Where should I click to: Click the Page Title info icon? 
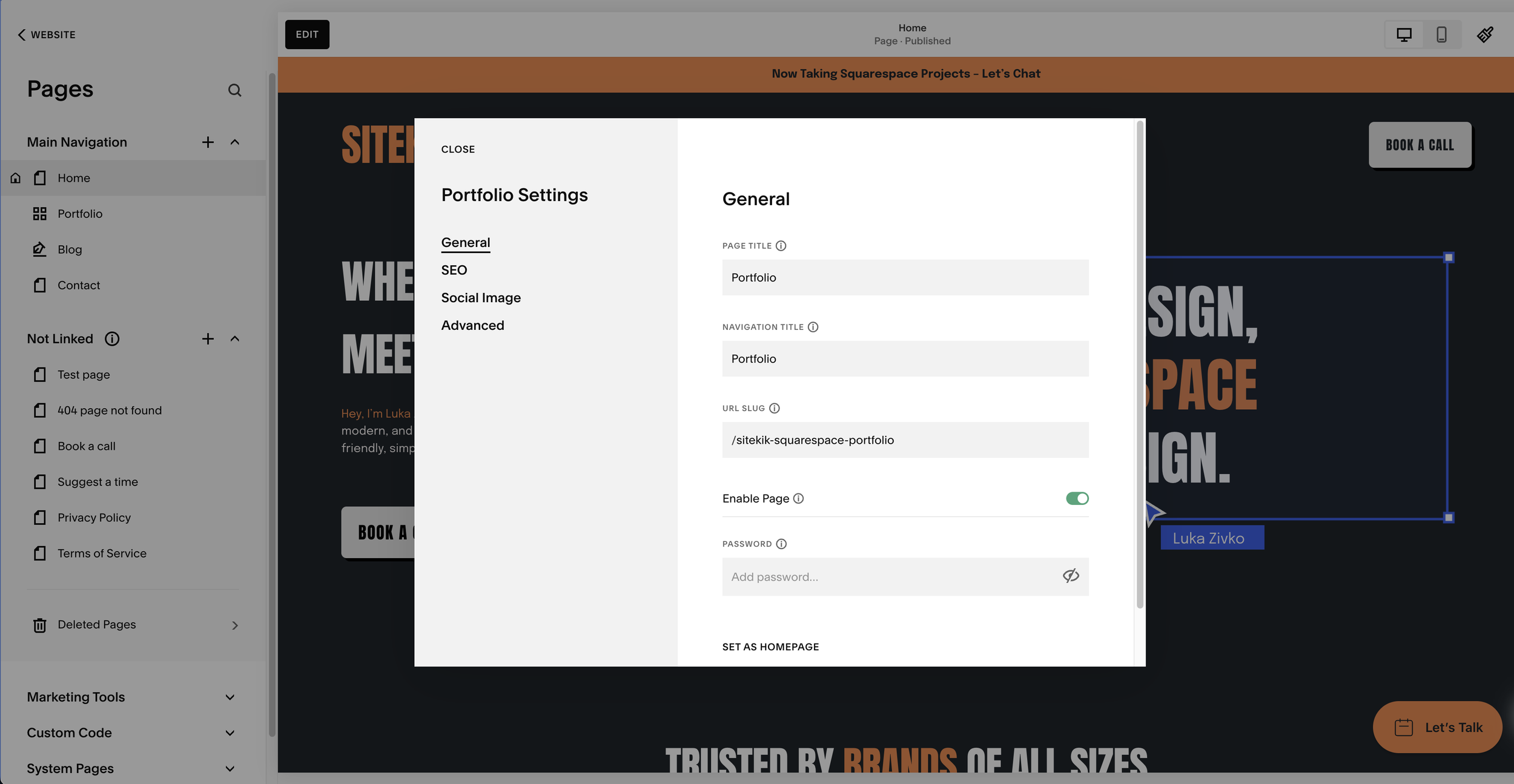(781, 246)
